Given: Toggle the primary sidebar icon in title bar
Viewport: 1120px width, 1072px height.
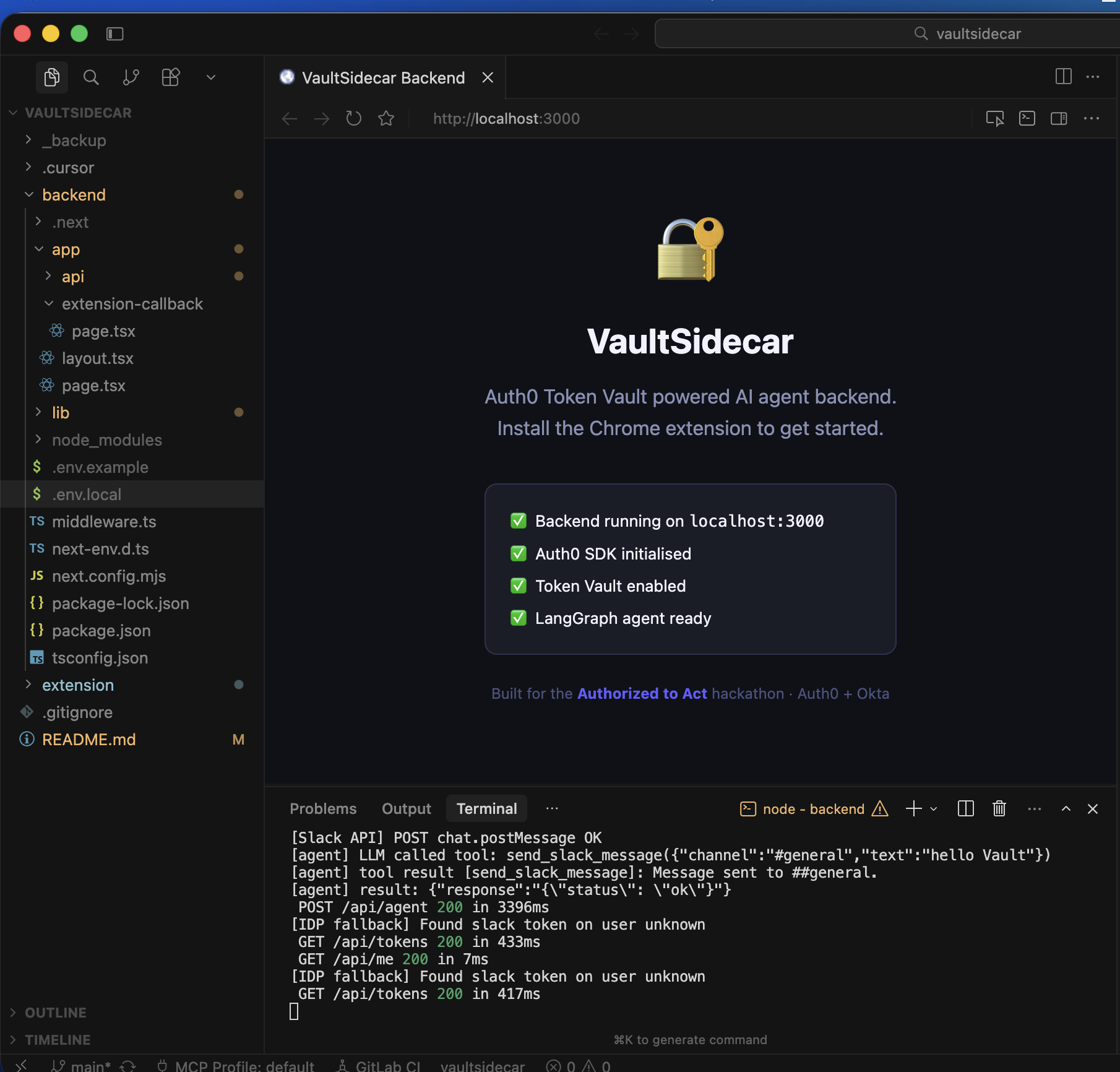Looking at the screenshot, I should (115, 33).
